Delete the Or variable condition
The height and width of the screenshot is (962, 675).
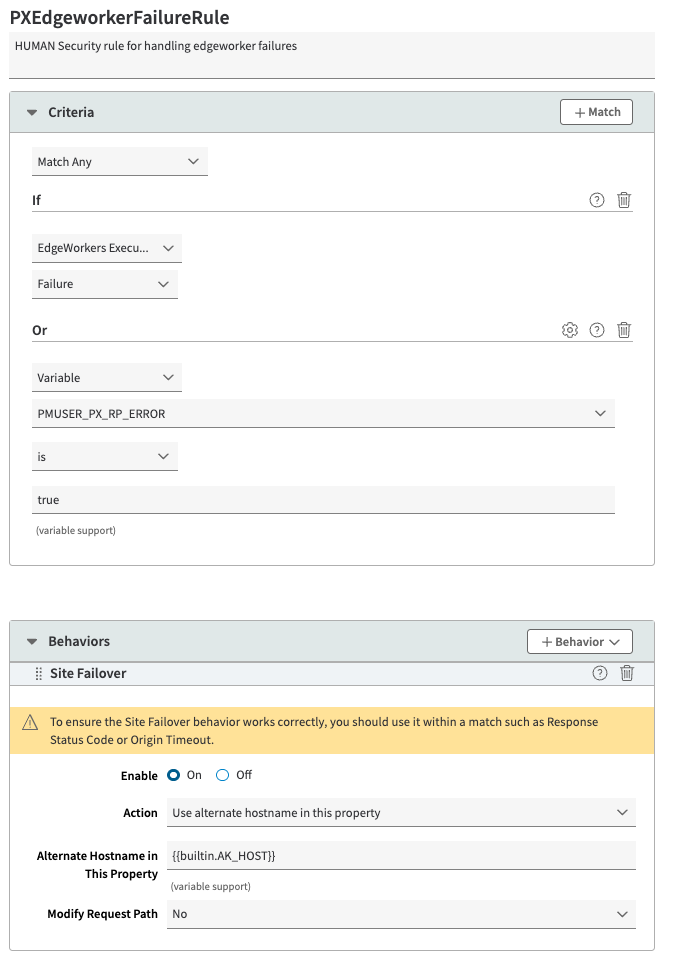pos(624,330)
